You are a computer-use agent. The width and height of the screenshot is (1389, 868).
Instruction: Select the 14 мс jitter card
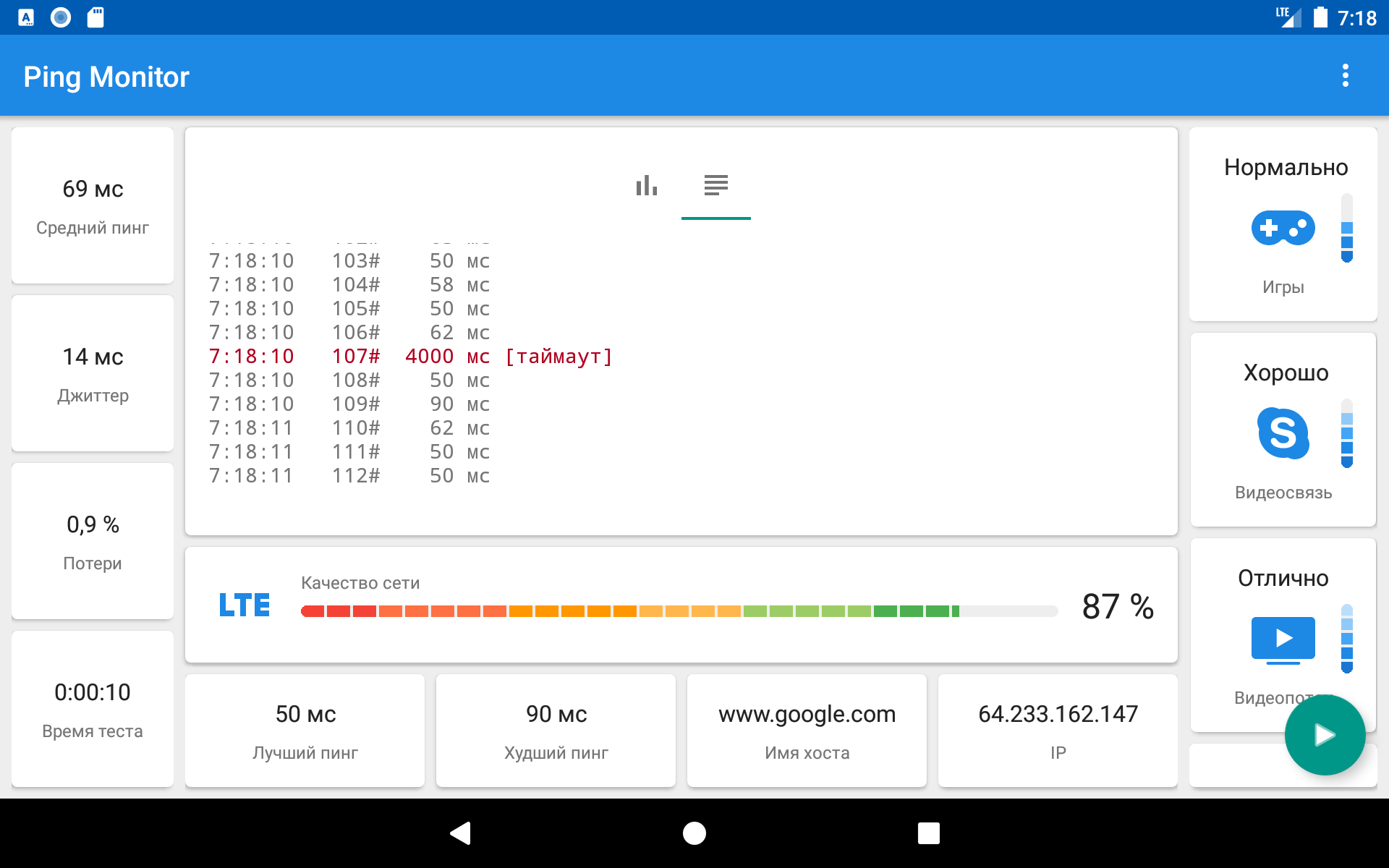tap(93, 373)
